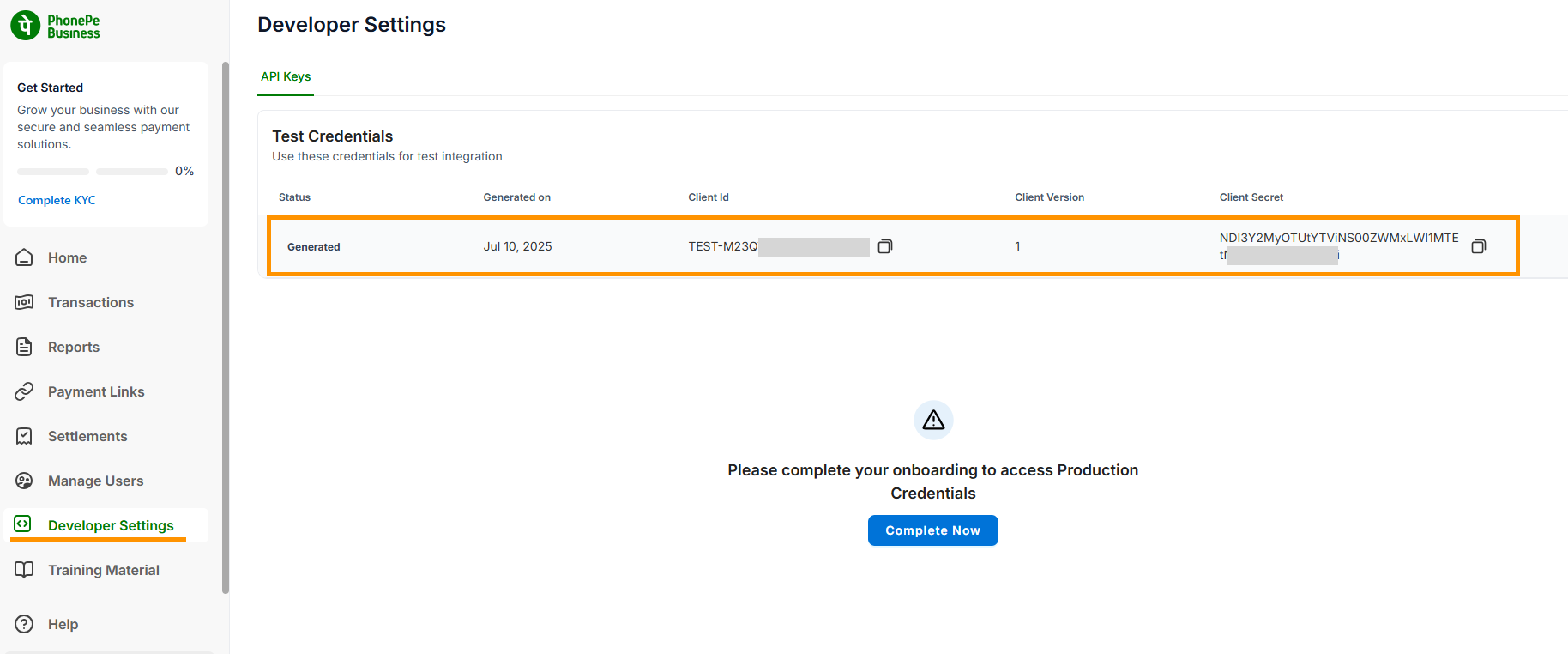Click the PhonePe Business logo
Screen dimensions: 1568x654
pos(55,26)
